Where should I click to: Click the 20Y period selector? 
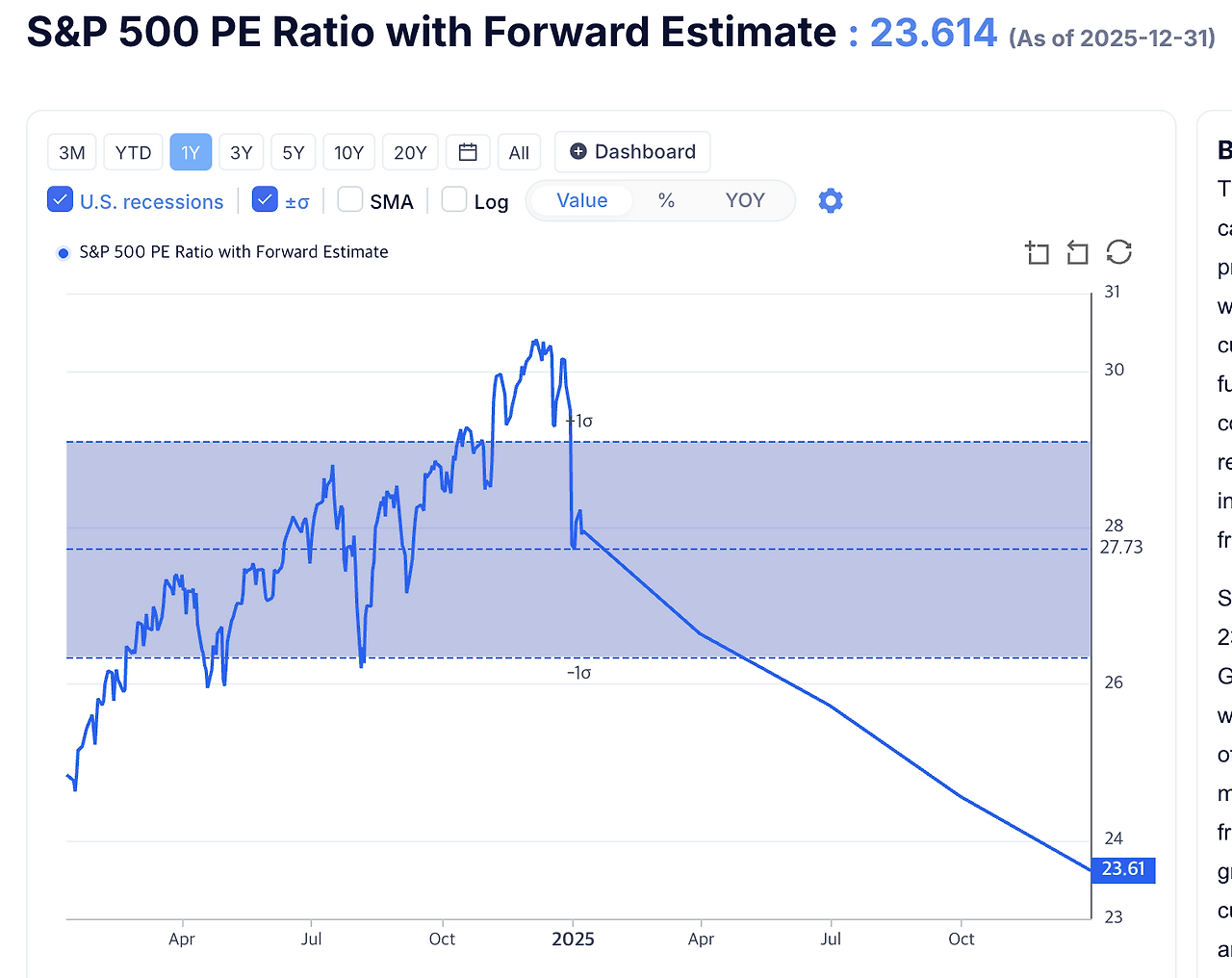tap(410, 151)
